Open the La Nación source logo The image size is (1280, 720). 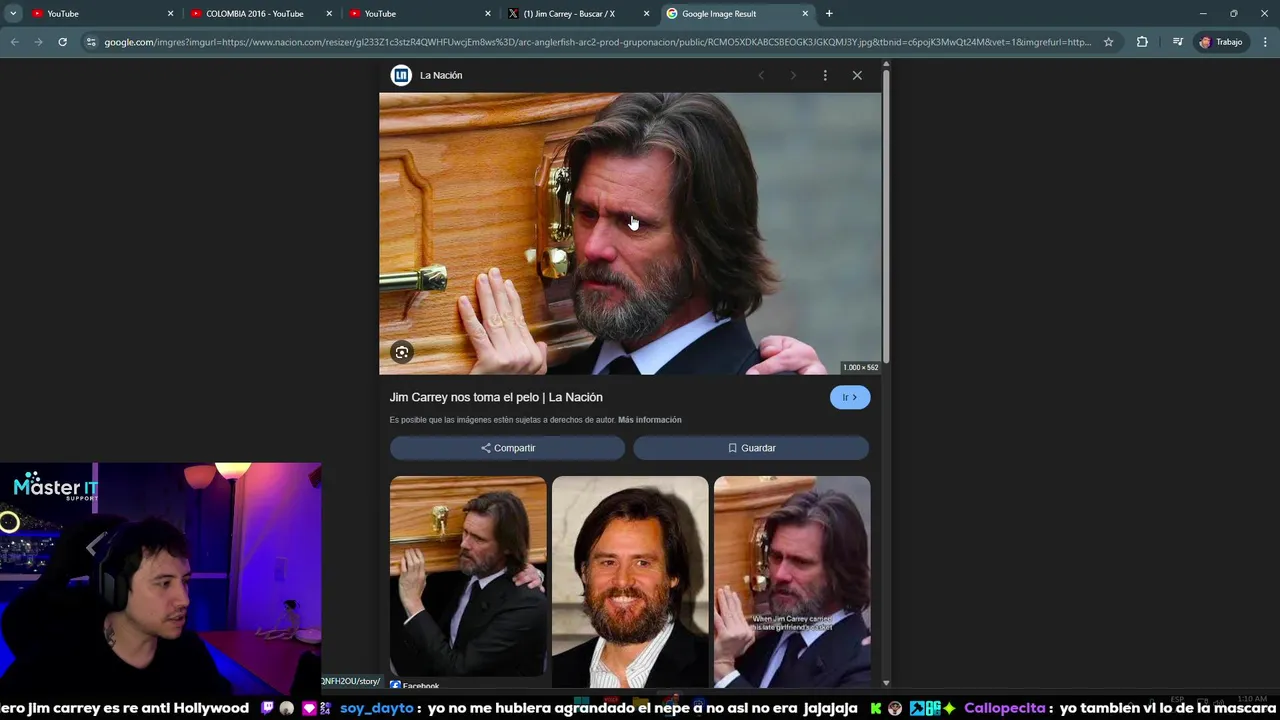click(x=401, y=75)
